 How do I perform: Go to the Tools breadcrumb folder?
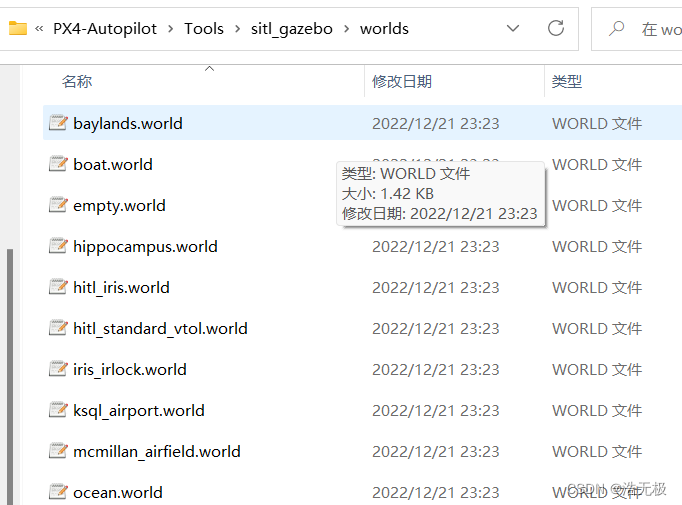point(204,29)
